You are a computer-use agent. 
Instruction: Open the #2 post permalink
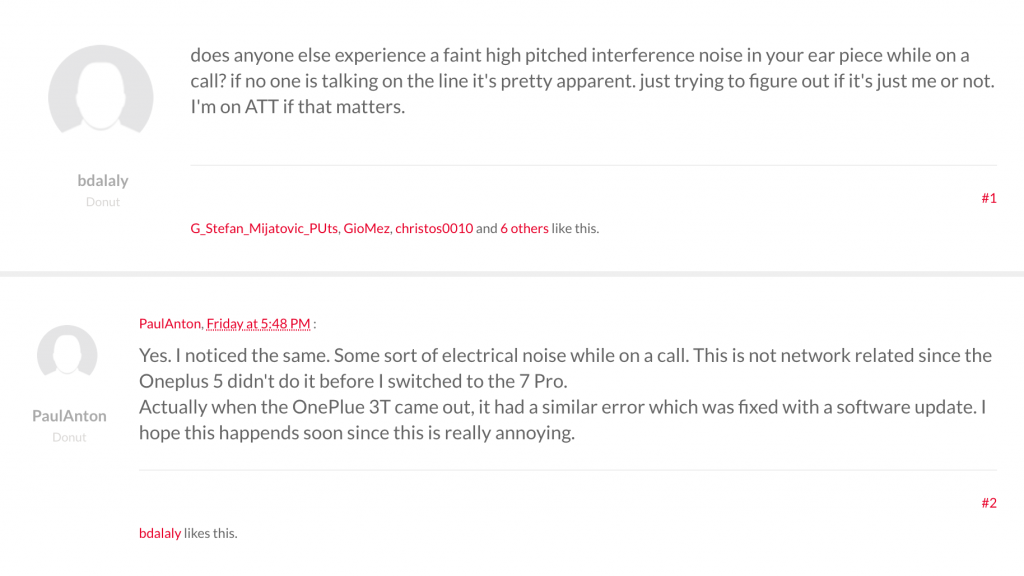pyautogui.click(x=988, y=503)
